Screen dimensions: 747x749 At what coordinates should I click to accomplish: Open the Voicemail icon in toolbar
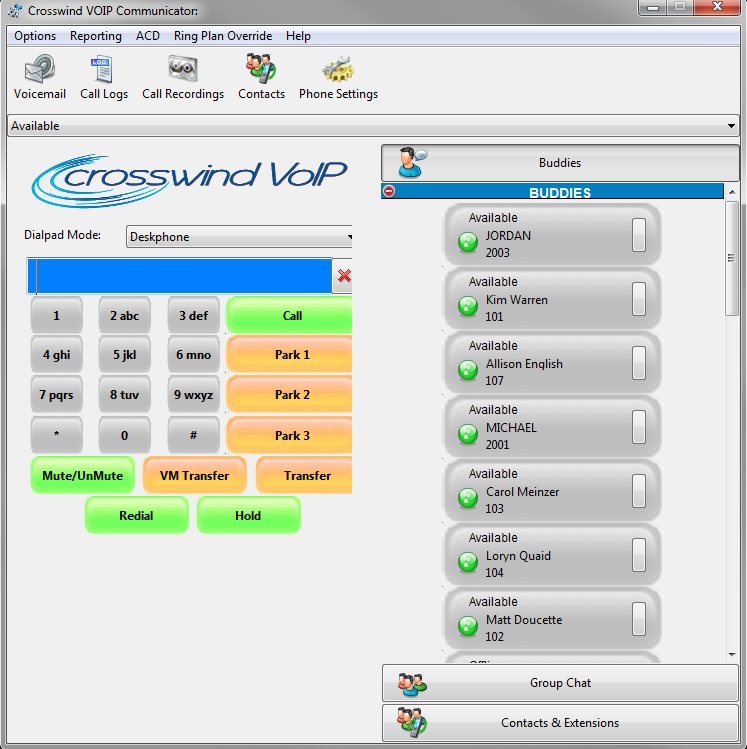pos(39,71)
